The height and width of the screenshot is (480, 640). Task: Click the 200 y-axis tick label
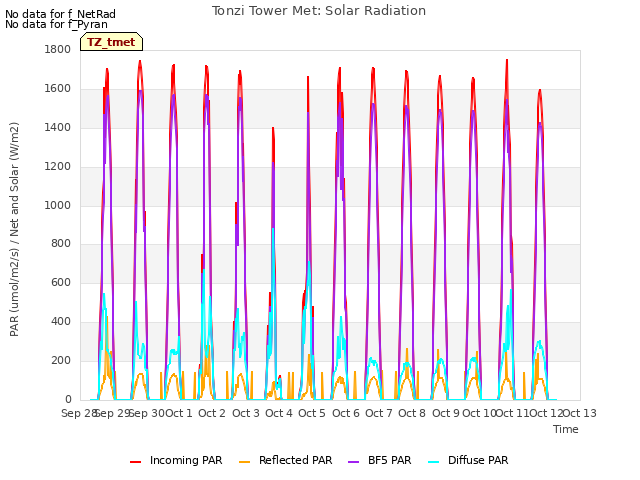[61, 361]
